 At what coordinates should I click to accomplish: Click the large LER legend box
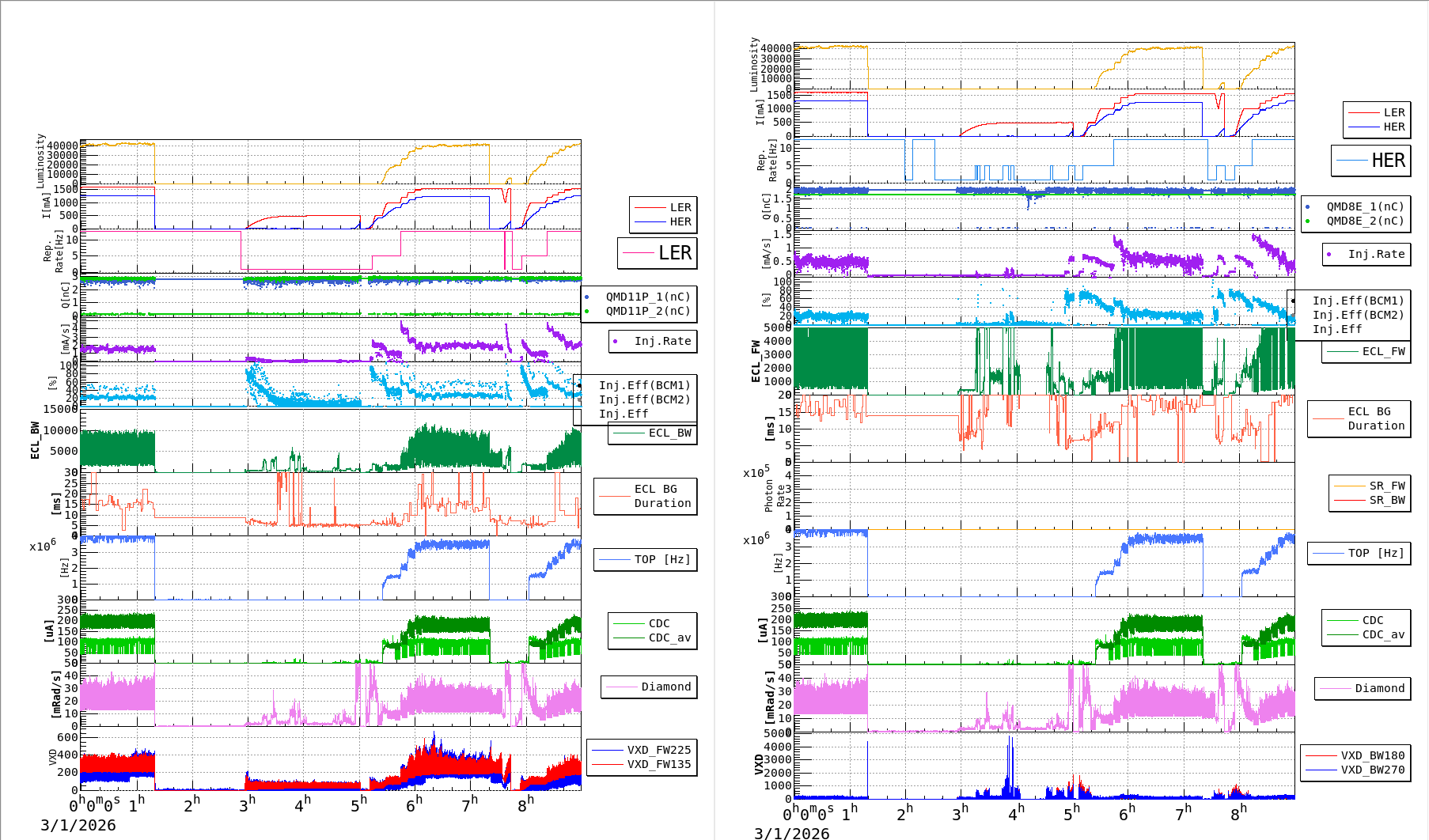point(657,253)
